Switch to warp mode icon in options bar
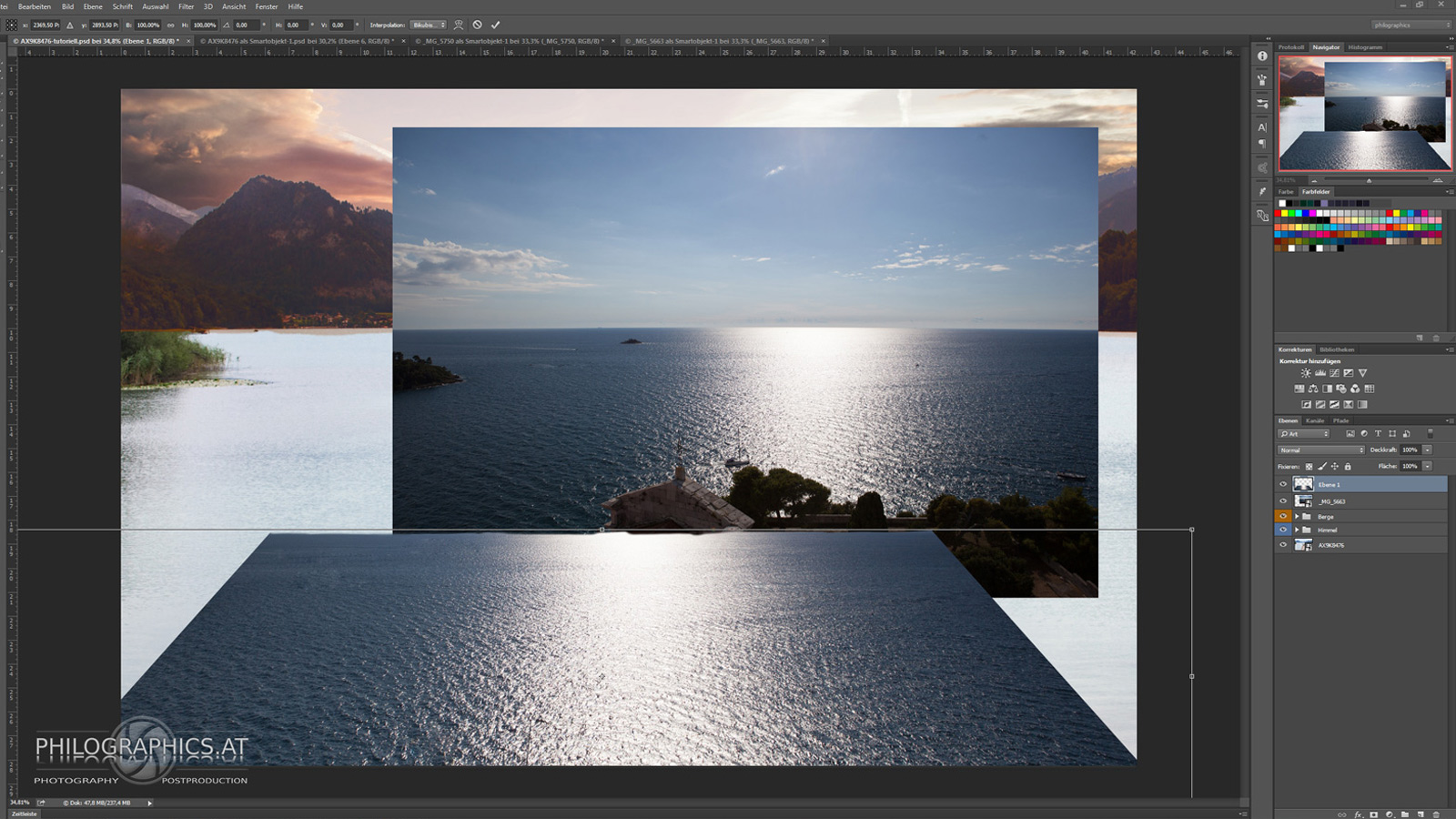The width and height of the screenshot is (1456, 819). click(x=459, y=25)
